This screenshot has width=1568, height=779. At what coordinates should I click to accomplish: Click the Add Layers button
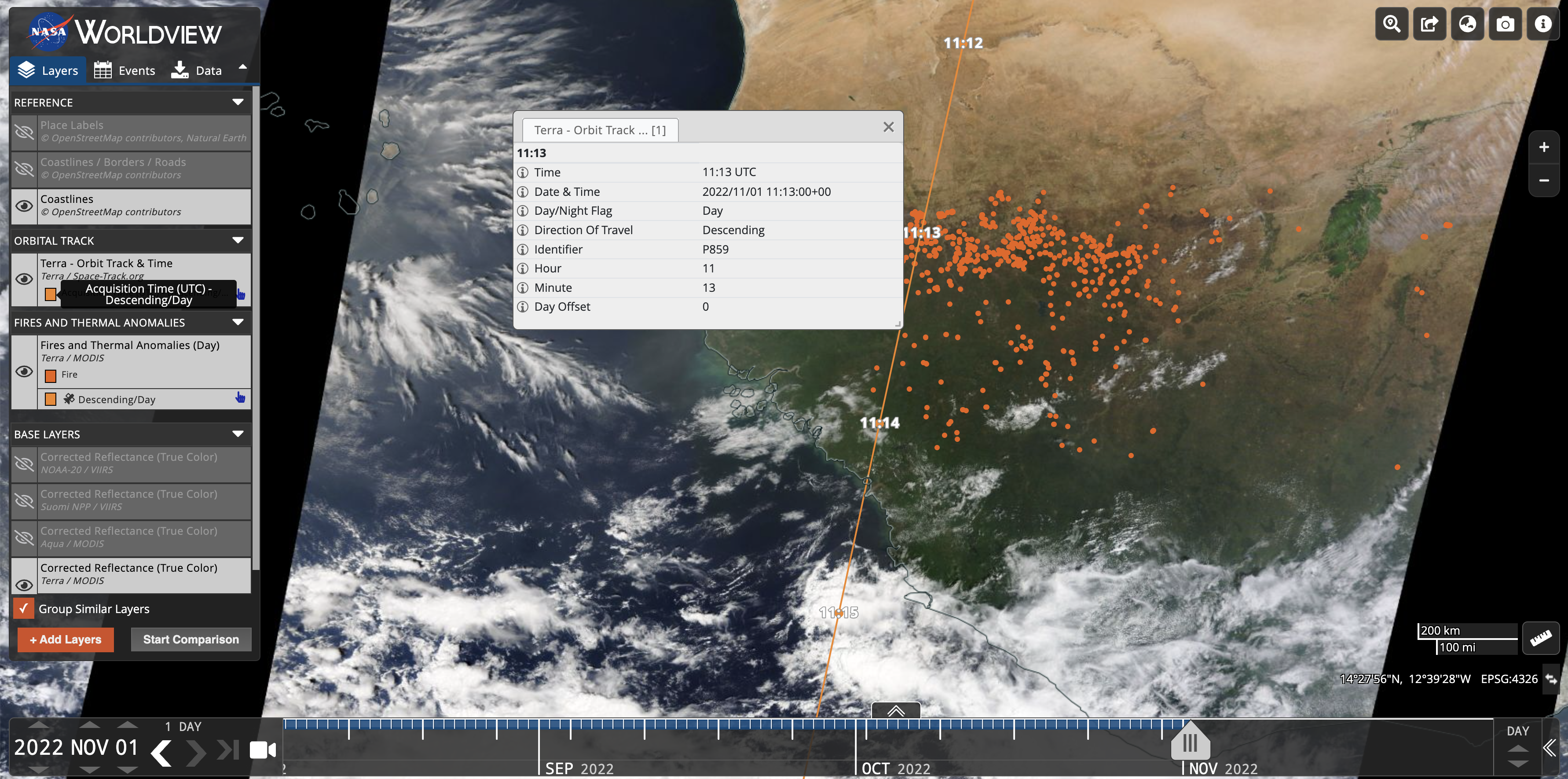pyautogui.click(x=66, y=639)
